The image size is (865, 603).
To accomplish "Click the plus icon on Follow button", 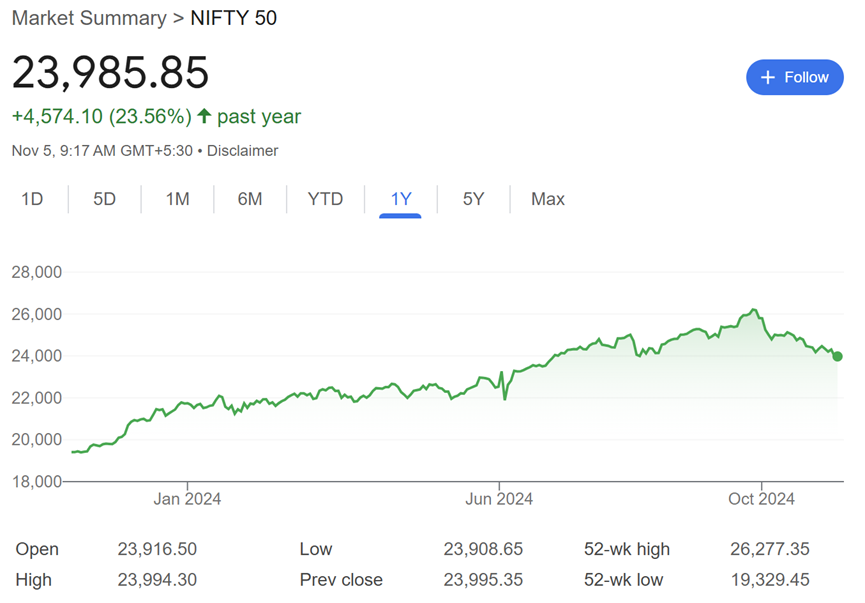I will click(x=768, y=77).
